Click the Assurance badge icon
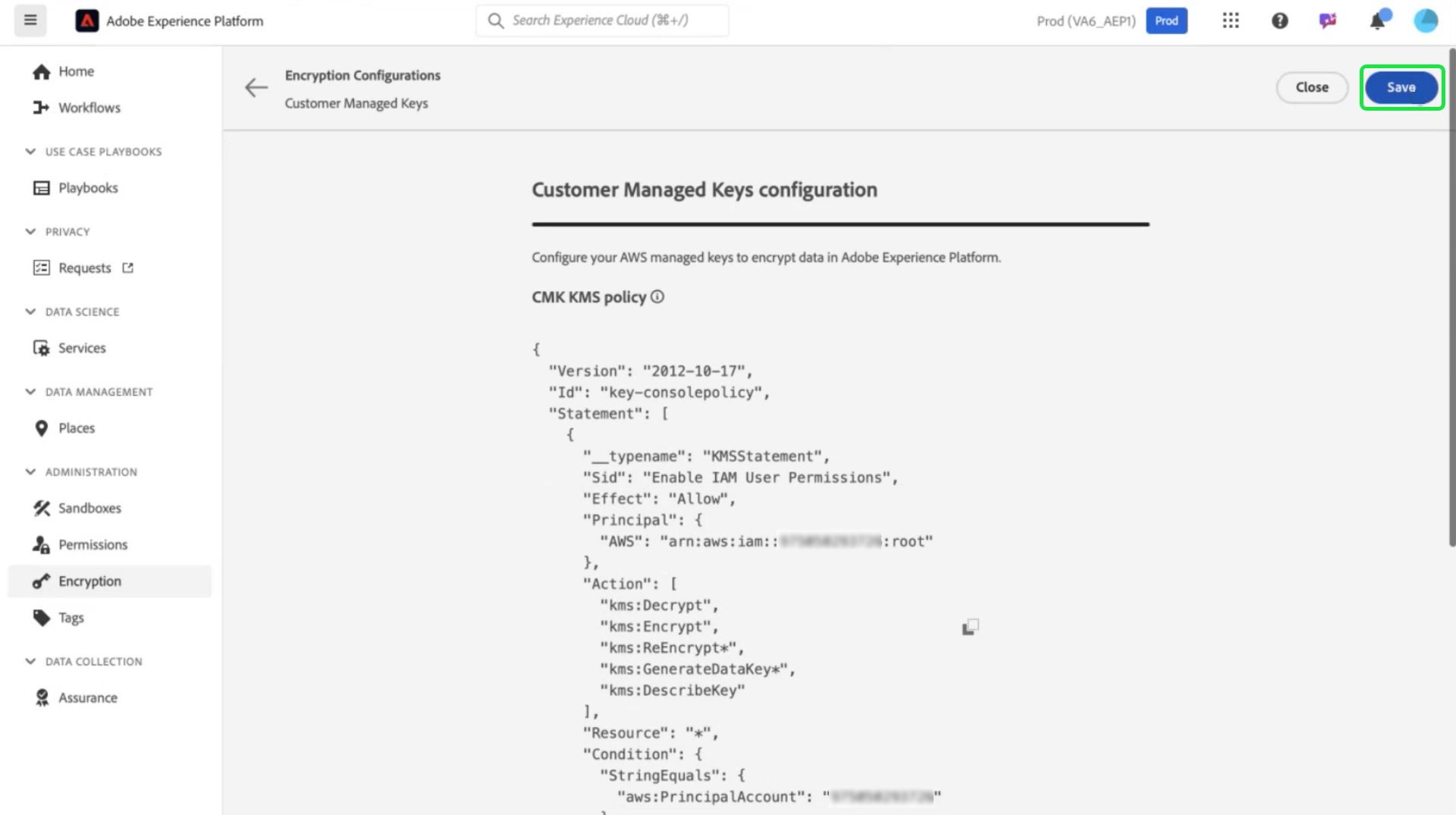Image resolution: width=1456 pixels, height=815 pixels. 42,697
